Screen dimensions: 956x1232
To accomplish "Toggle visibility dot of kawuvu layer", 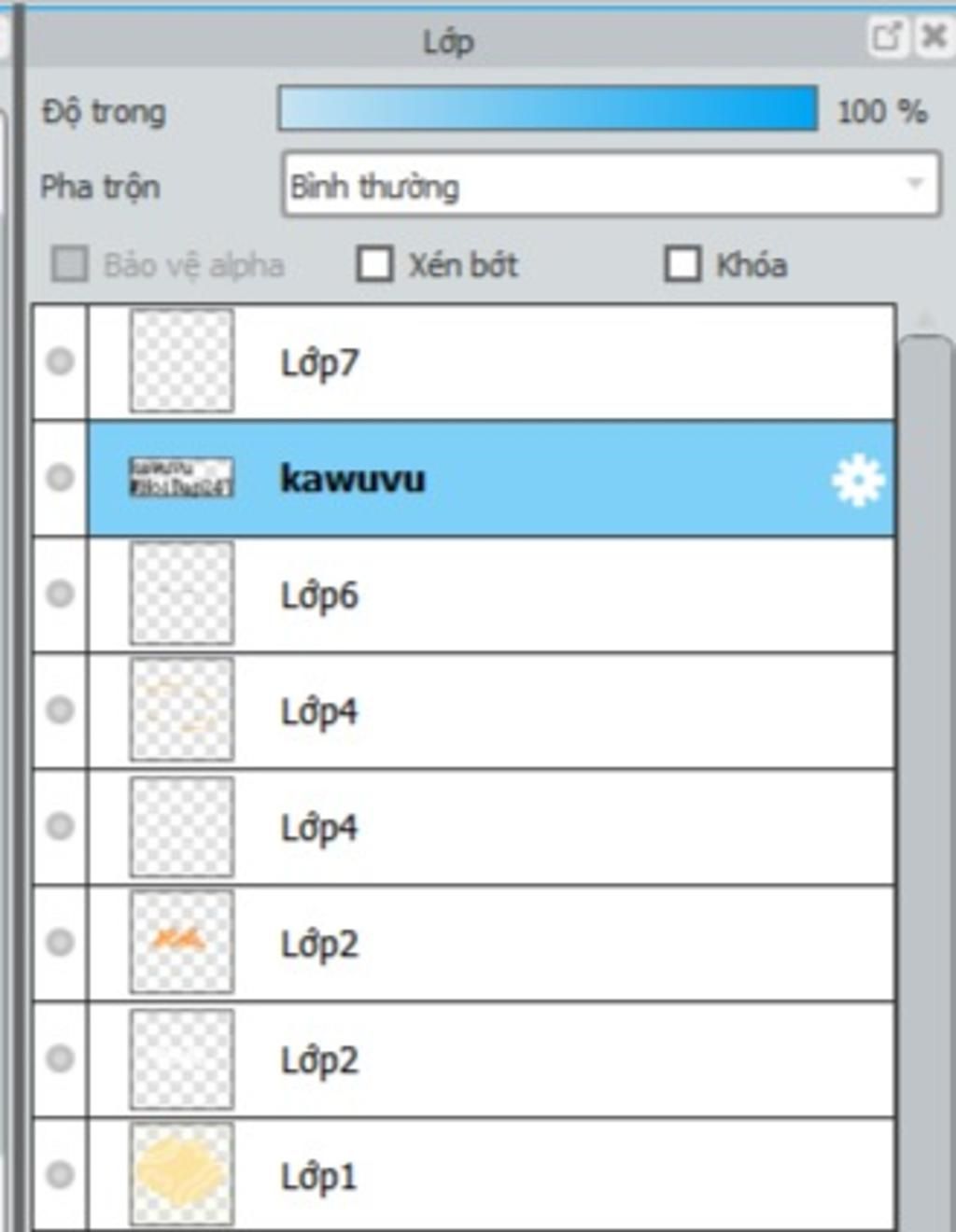I will click(60, 478).
